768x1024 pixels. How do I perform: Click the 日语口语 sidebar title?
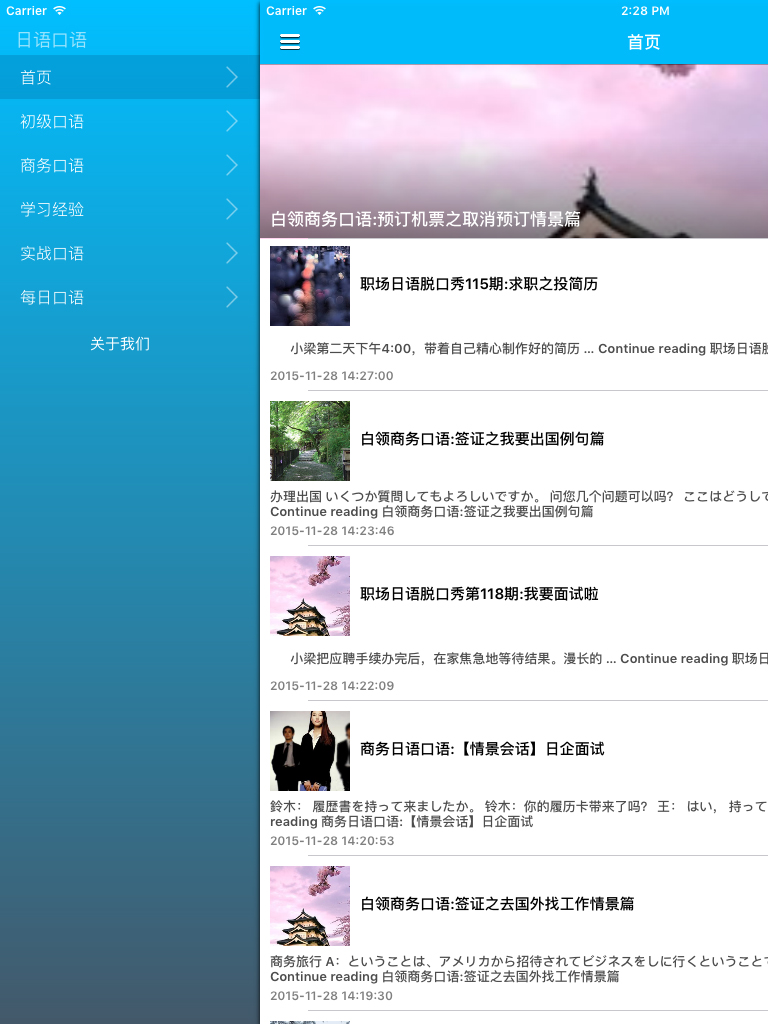[x=52, y=40]
